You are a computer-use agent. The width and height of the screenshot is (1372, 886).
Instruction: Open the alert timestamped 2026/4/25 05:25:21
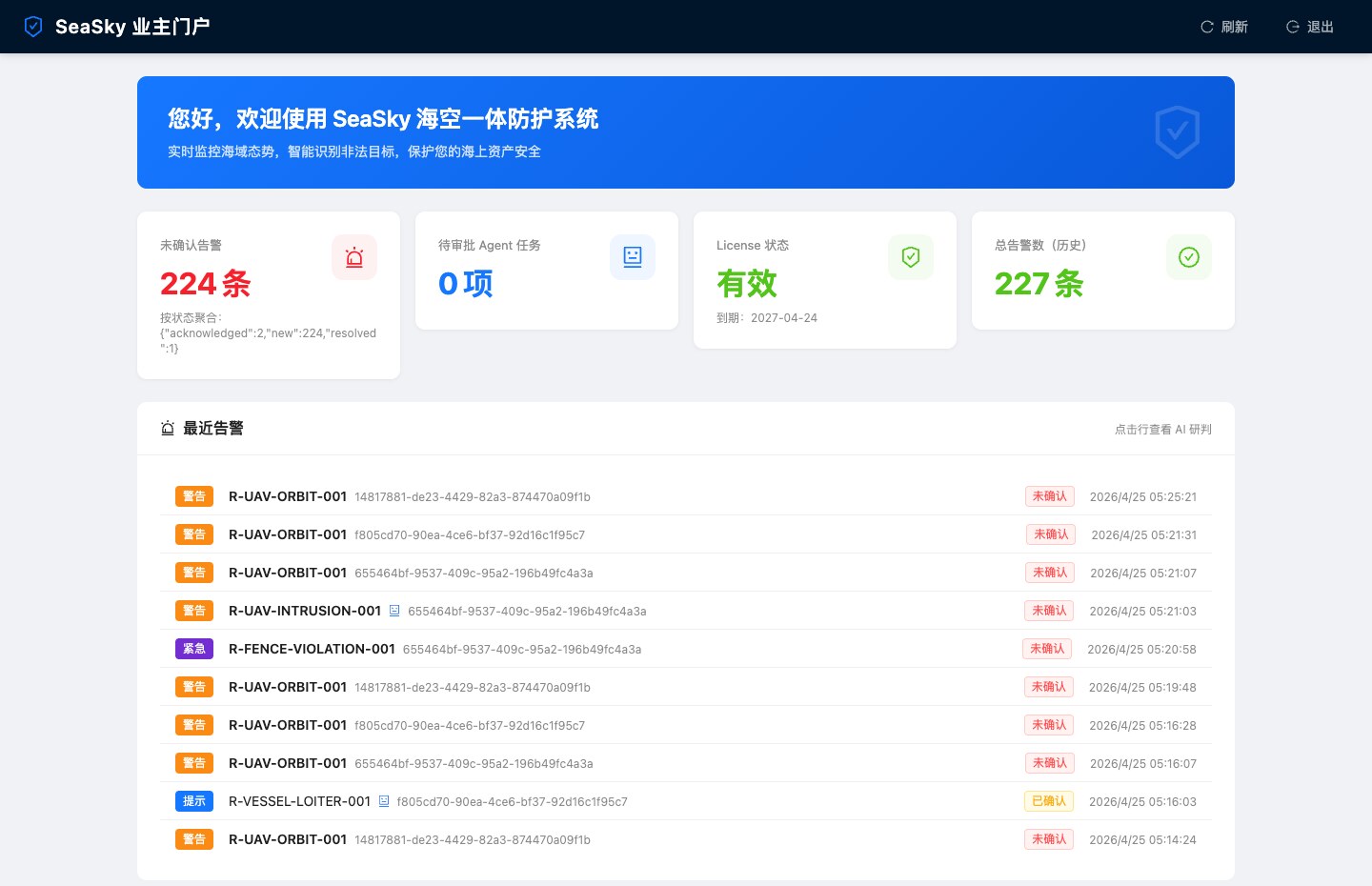pyautogui.click(x=686, y=496)
